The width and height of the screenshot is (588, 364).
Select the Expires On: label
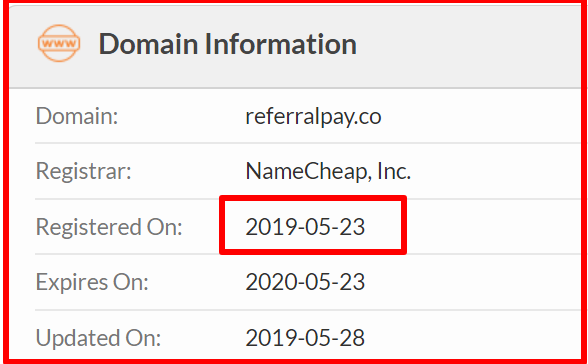[x=92, y=282]
